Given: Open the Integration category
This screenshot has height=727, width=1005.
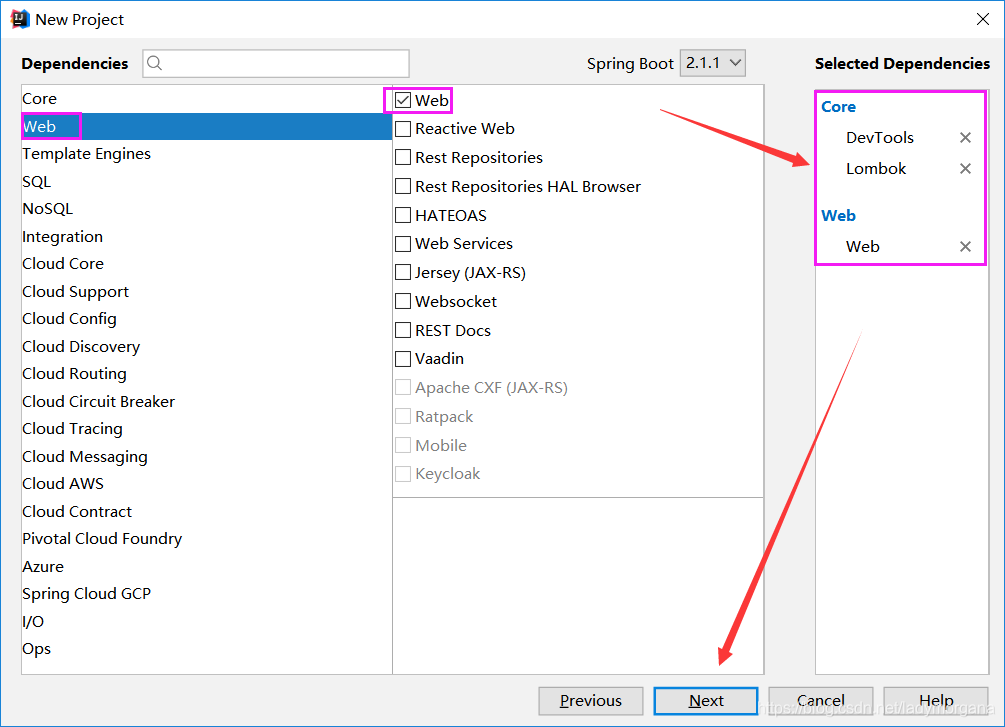Looking at the screenshot, I should pos(206,237).
